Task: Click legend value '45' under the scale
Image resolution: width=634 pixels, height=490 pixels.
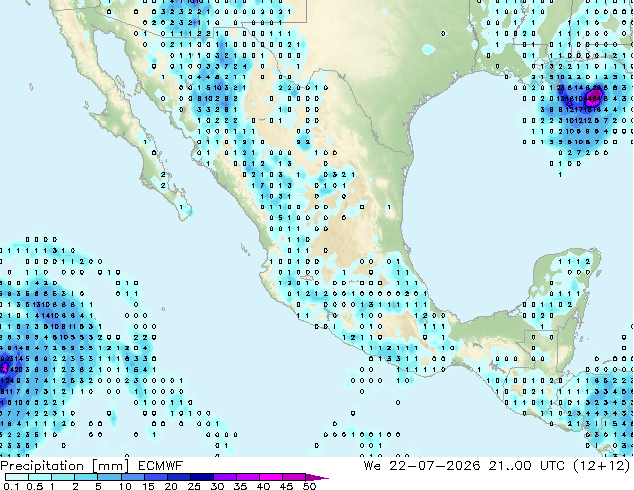Action: [x=287, y=486]
